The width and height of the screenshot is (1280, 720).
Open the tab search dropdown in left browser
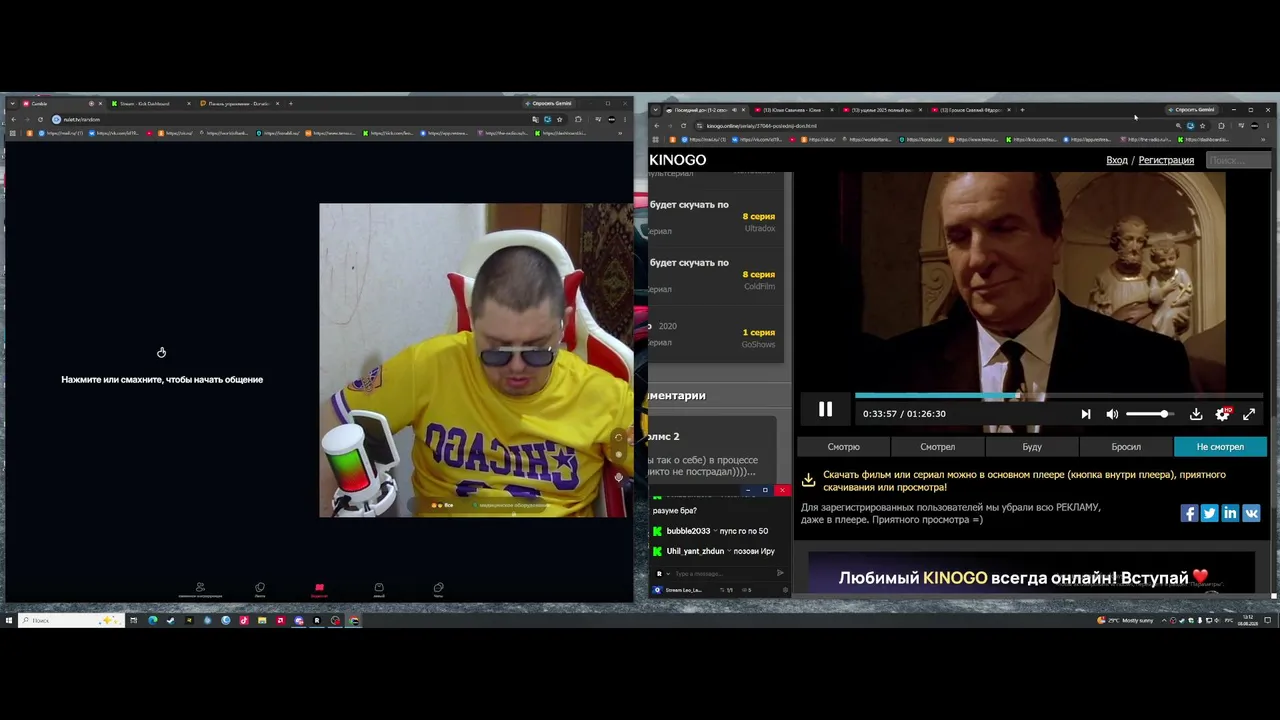click(x=12, y=104)
